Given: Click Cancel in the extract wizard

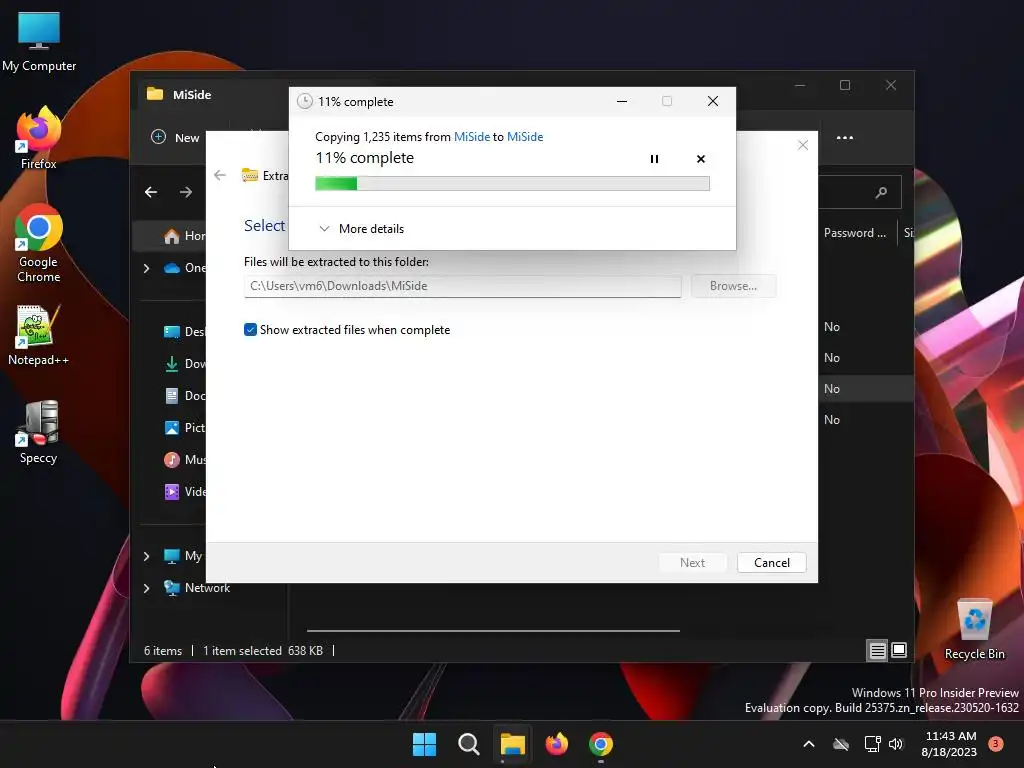Looking at the screenshot, I should click(x=771, y=562).
